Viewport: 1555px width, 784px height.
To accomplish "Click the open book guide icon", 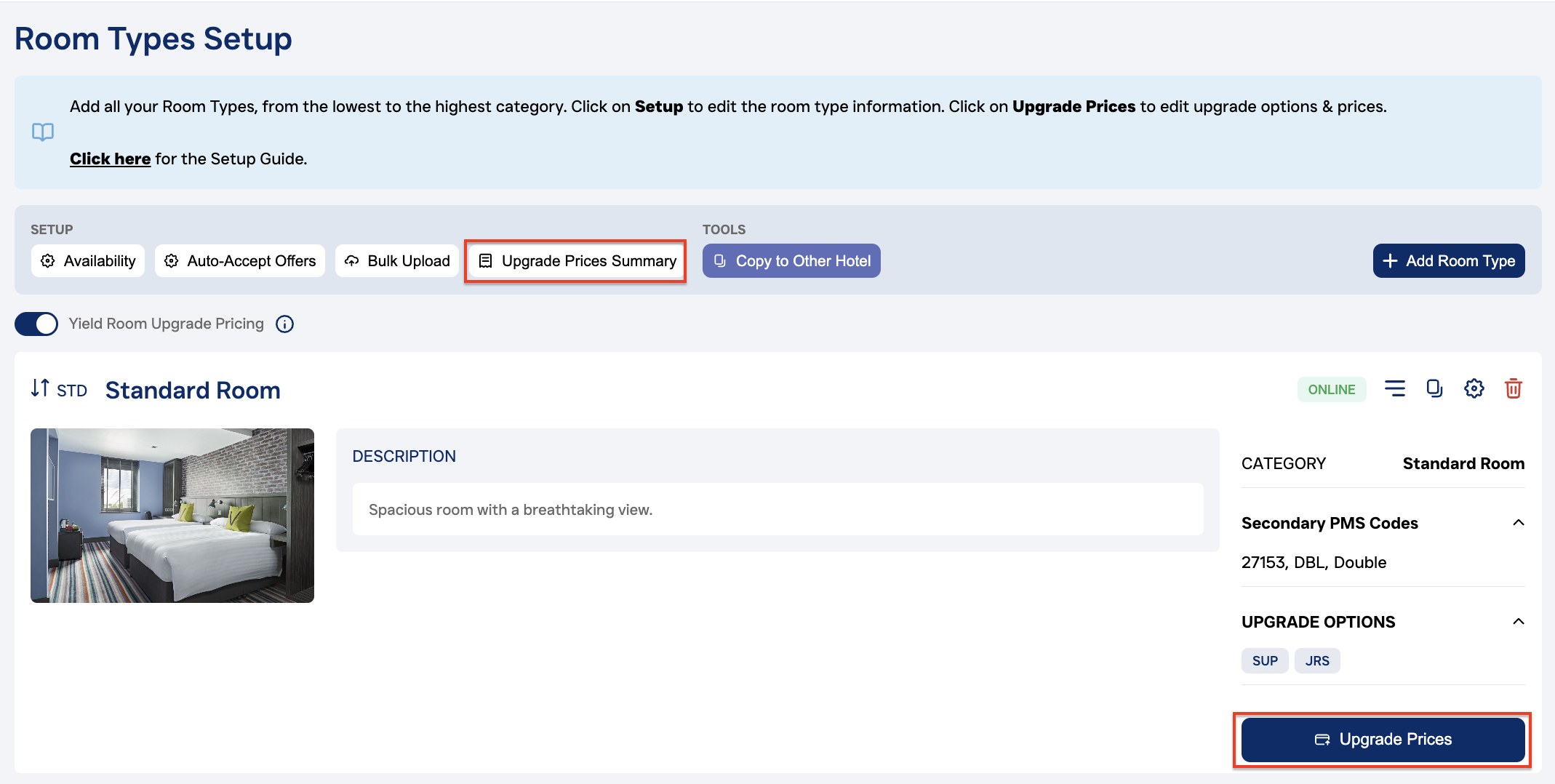I will coord(43,132).
